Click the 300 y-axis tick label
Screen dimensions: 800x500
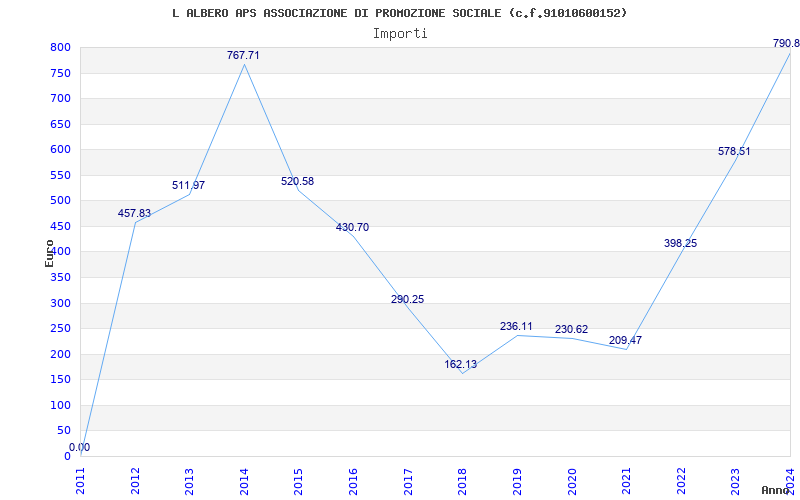click(60, 304)
